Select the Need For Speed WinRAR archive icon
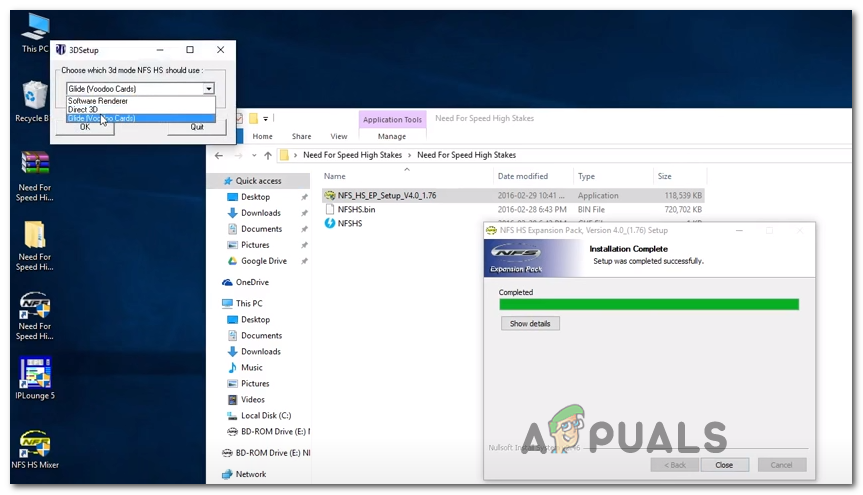The height and width of the screenshot is (495, 863). (x=35, y=176)
